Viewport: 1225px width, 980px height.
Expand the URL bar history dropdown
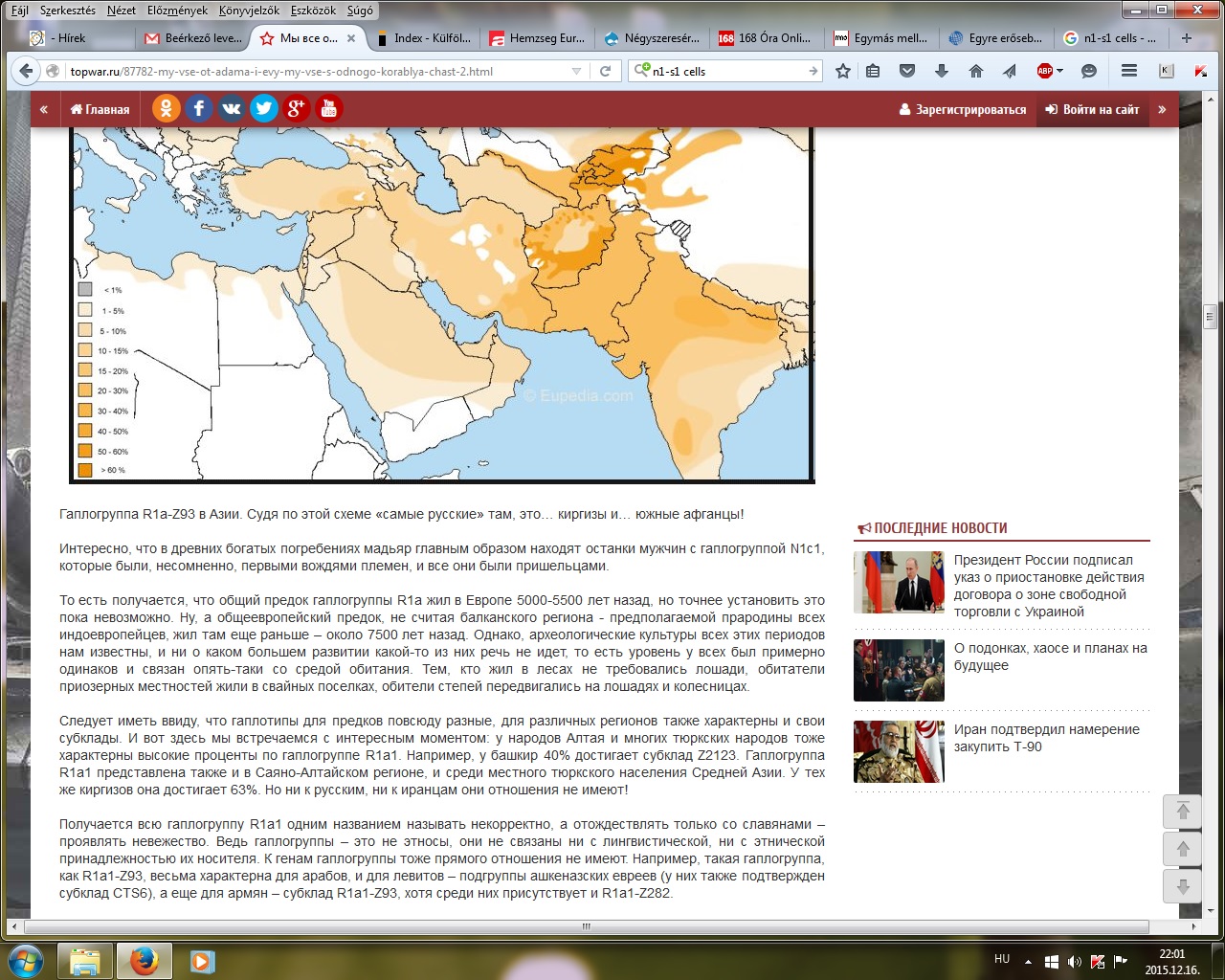576,71
